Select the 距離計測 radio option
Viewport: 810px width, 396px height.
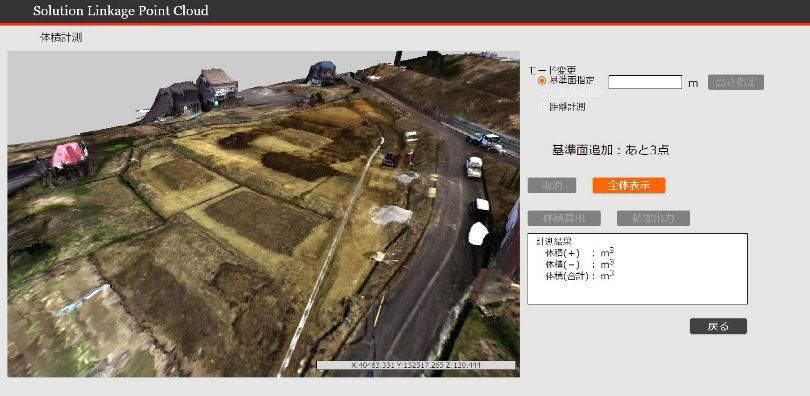point(542,107)
